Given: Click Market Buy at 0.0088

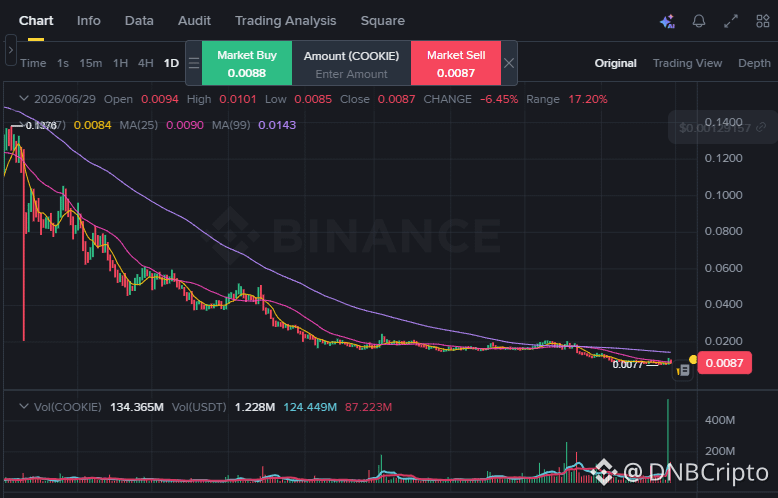Looking at the screenshot, I should click(x=247, y=63).
